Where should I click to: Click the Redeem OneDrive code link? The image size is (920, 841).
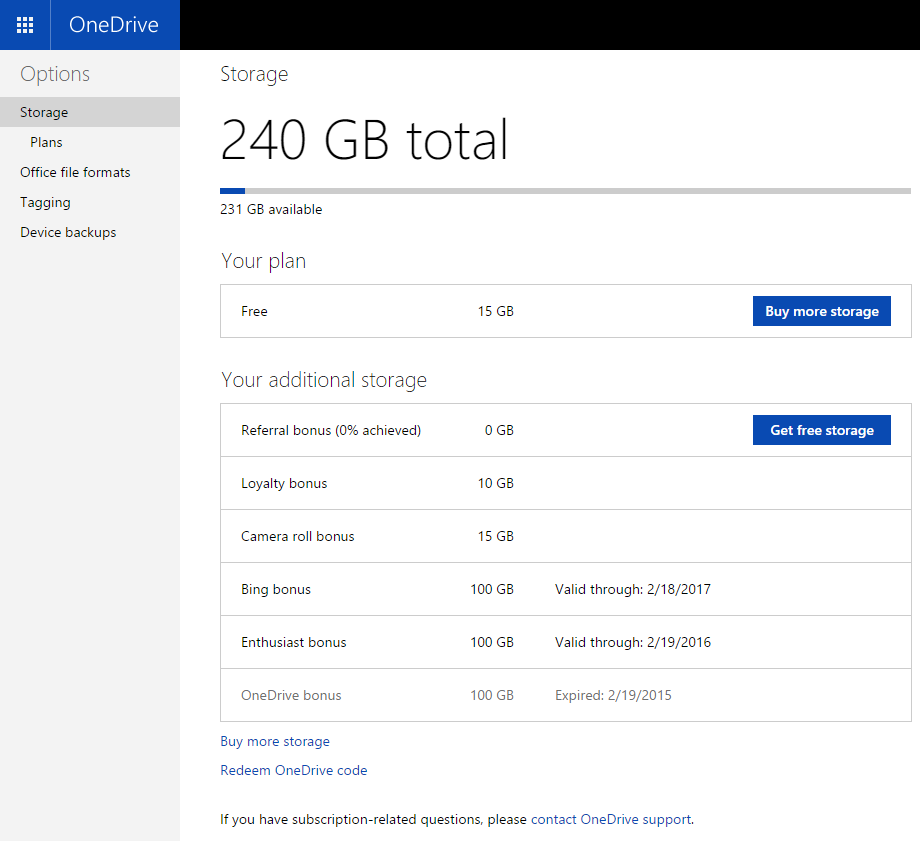click(294, 771)
